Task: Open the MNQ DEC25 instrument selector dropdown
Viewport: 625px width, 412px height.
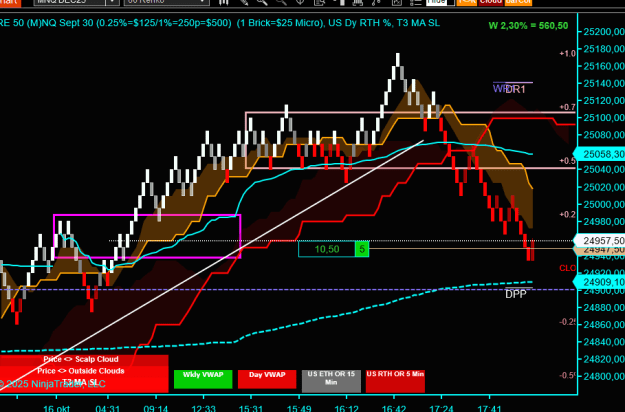Action: (x=113, y=2)
